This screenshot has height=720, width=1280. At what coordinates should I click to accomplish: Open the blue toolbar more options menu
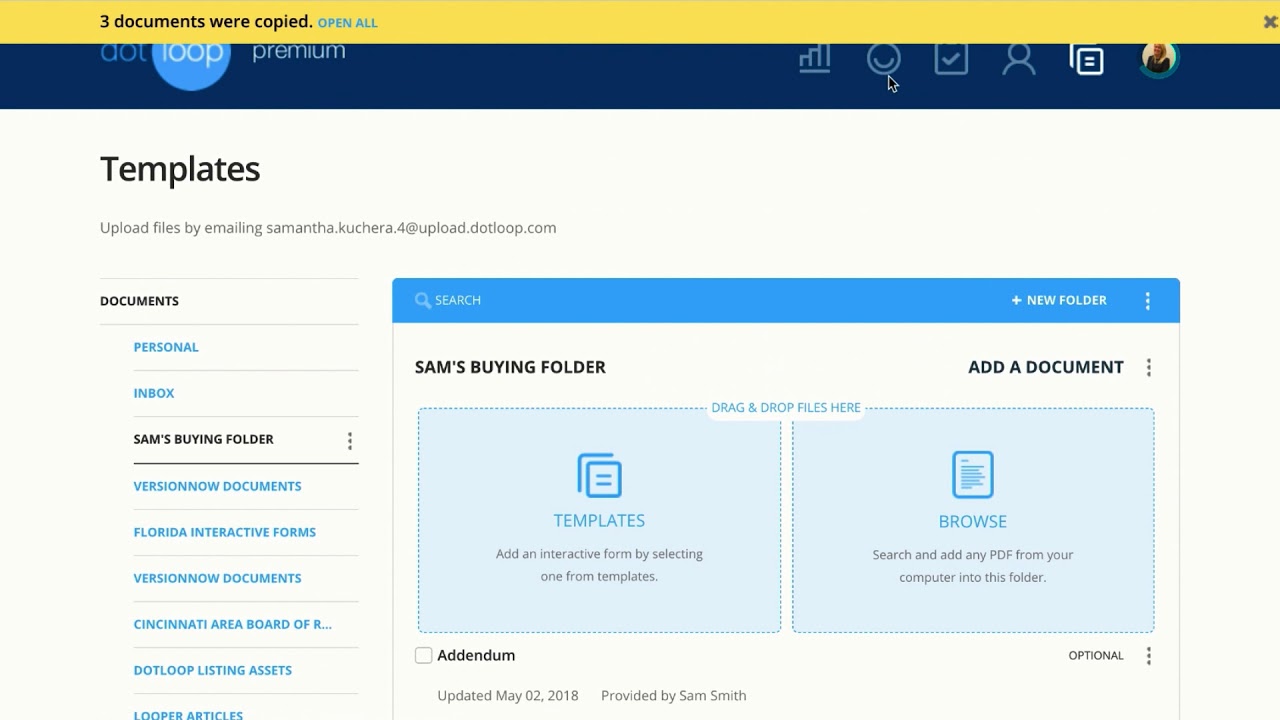[x=1148, y=301]
